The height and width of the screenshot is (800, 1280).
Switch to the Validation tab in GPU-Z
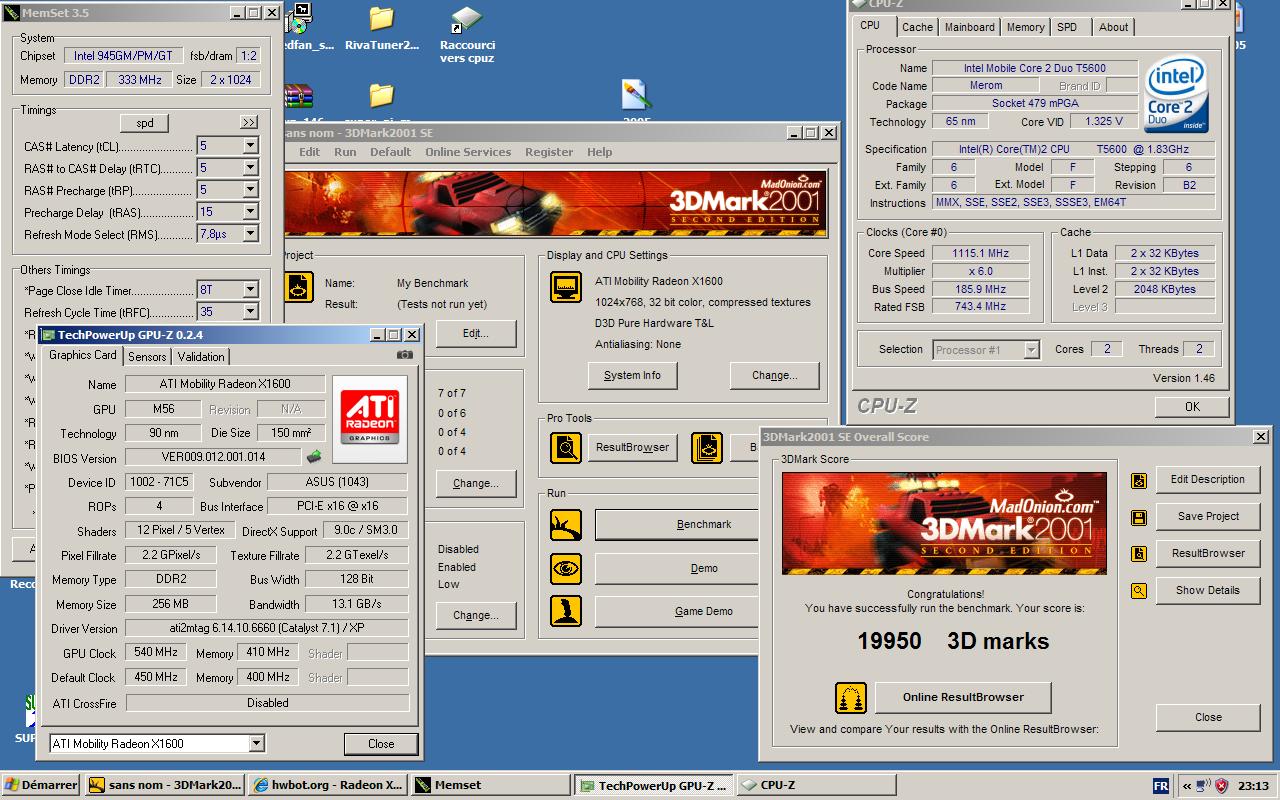[201, 357]
